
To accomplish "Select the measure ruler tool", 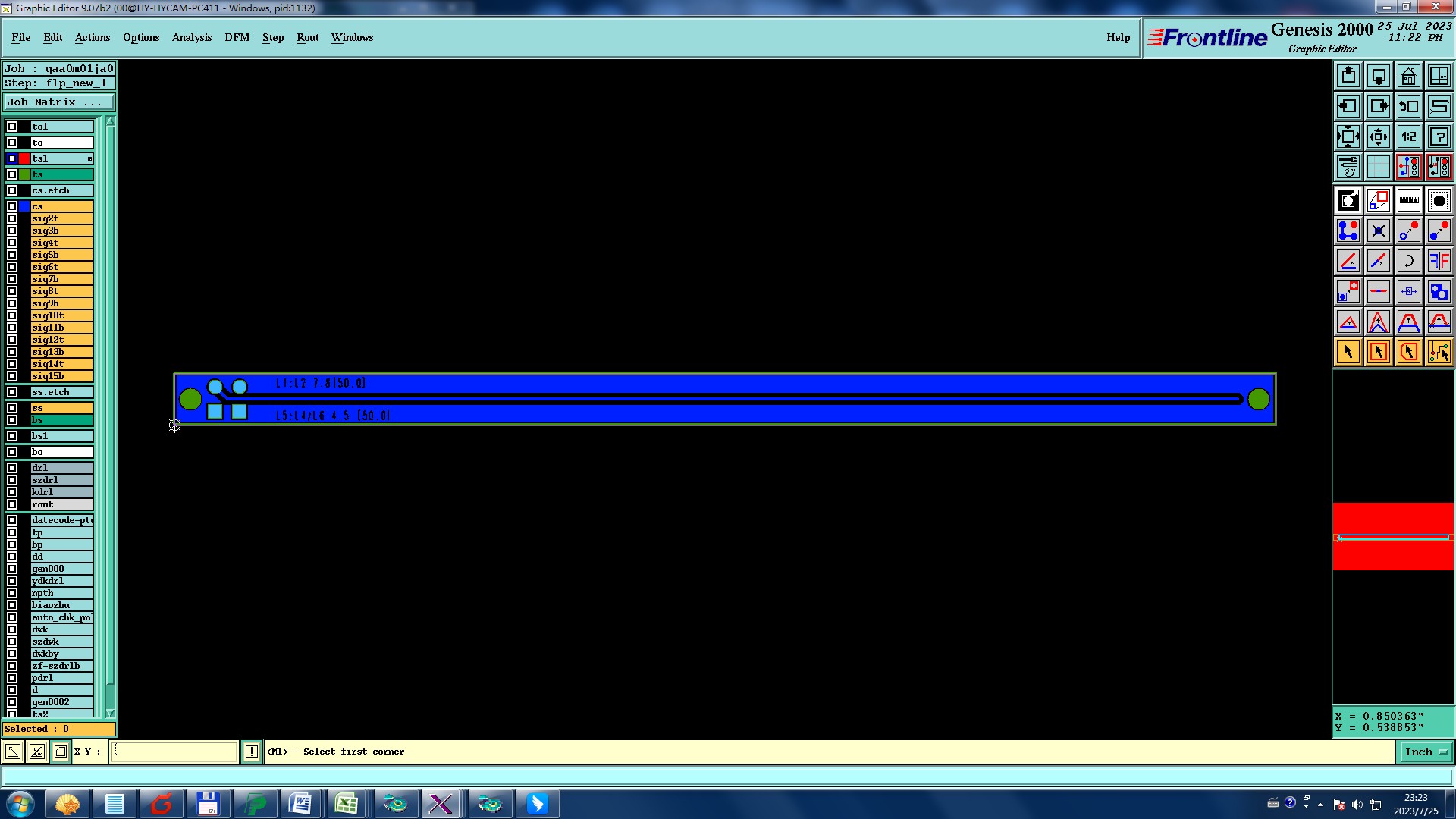I will pos(1408,201).
